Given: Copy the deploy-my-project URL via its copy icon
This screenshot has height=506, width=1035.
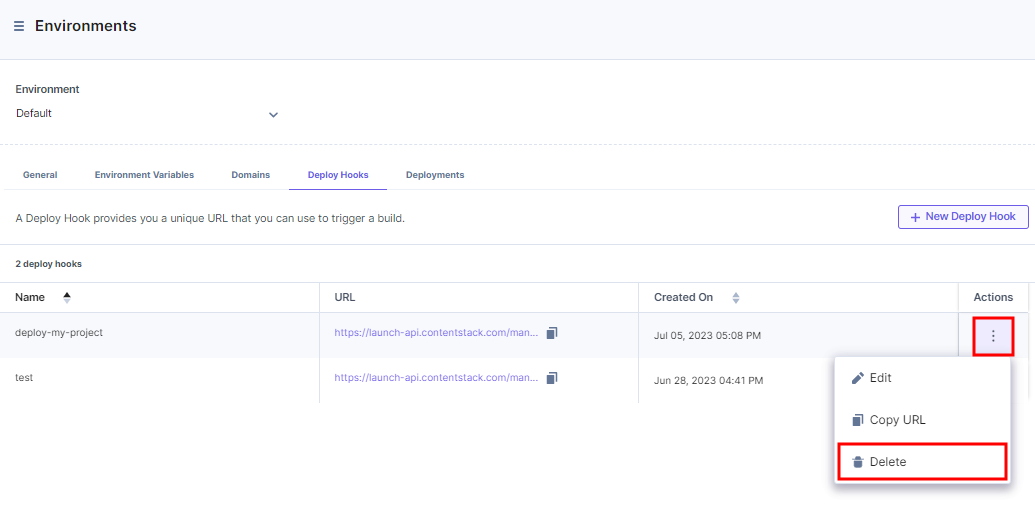Looking at the screenshot, I should [x=552, y=332].
